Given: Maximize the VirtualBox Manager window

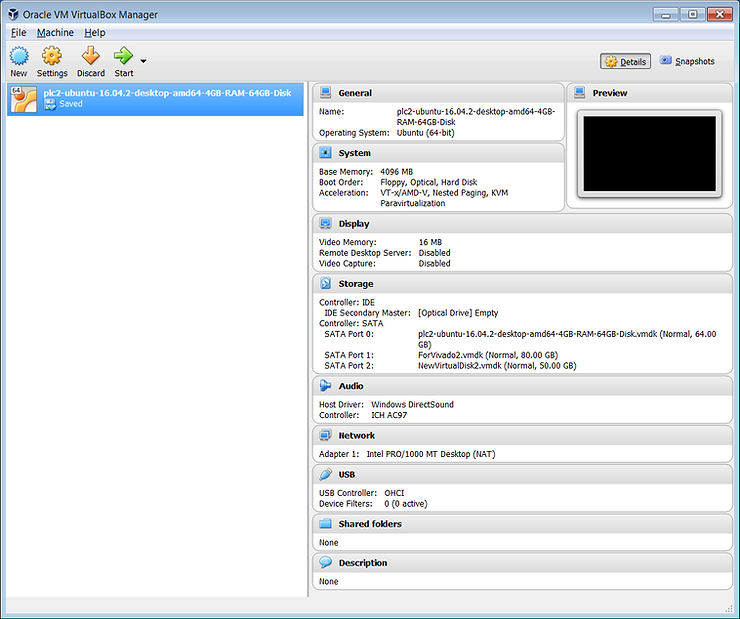Looking at the screenshot, I should [692, 15].
